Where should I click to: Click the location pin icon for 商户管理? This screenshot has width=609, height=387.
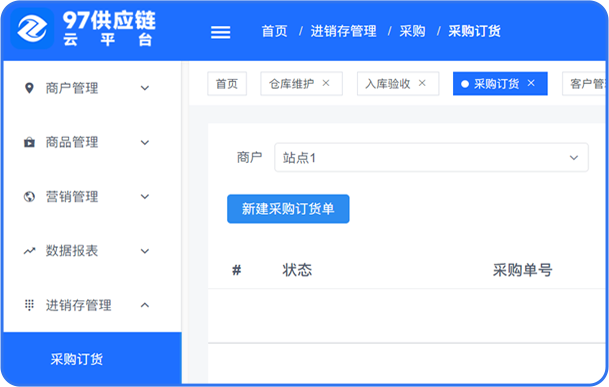tap(29, 88)
